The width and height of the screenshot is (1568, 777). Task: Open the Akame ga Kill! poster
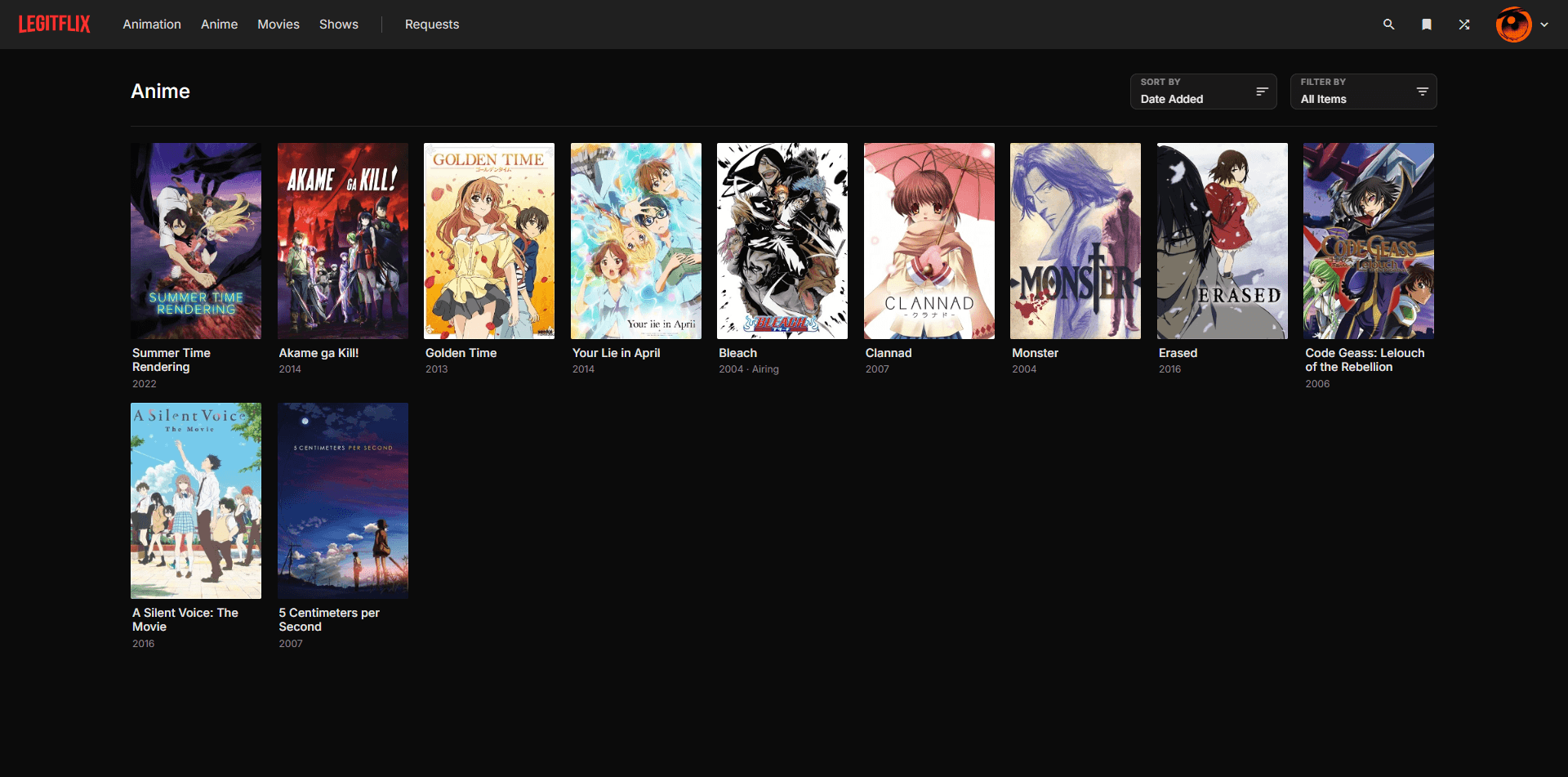click(x=343, y=241)
